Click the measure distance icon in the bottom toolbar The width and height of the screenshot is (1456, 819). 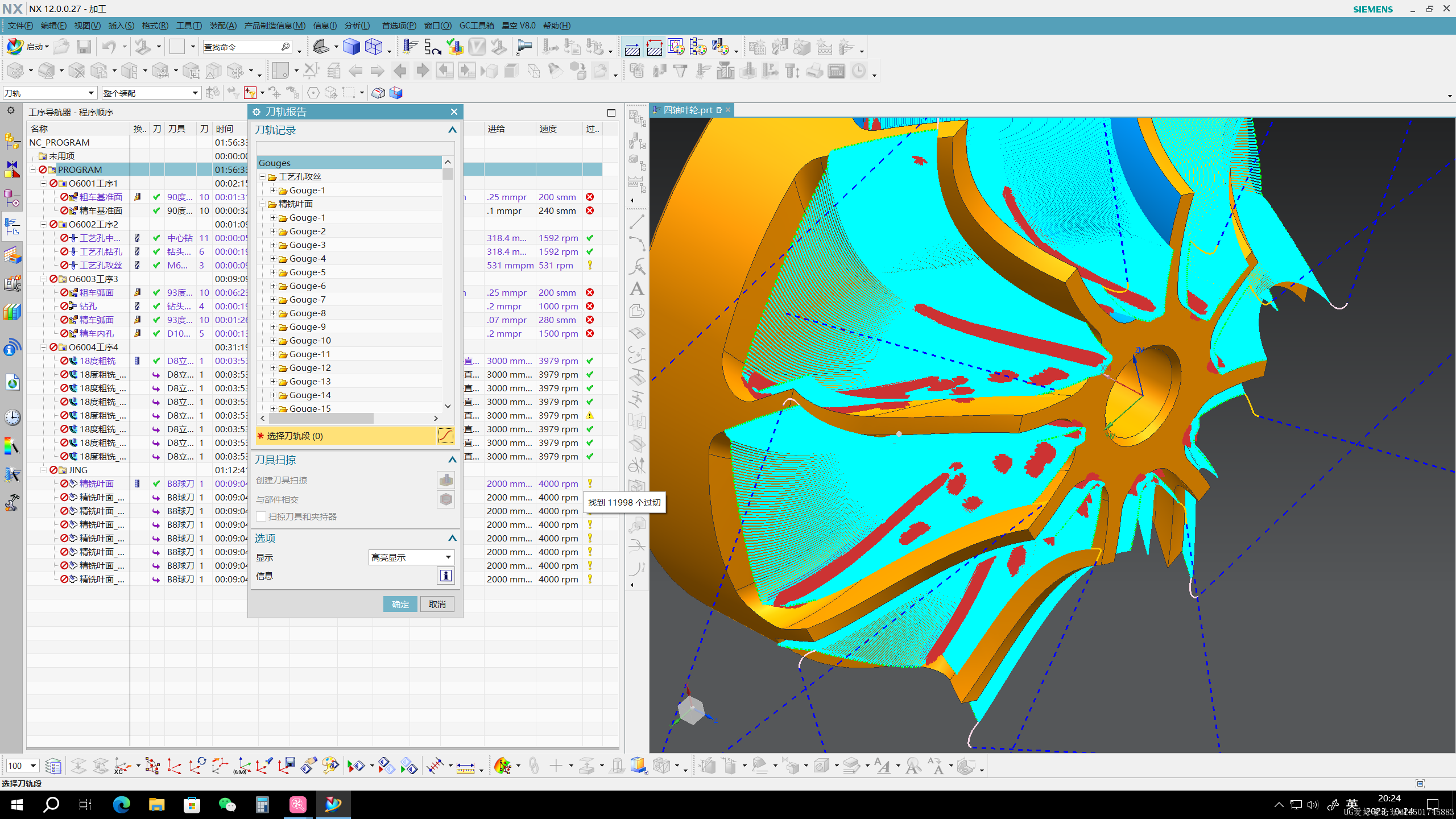click(x=465, y=767)
